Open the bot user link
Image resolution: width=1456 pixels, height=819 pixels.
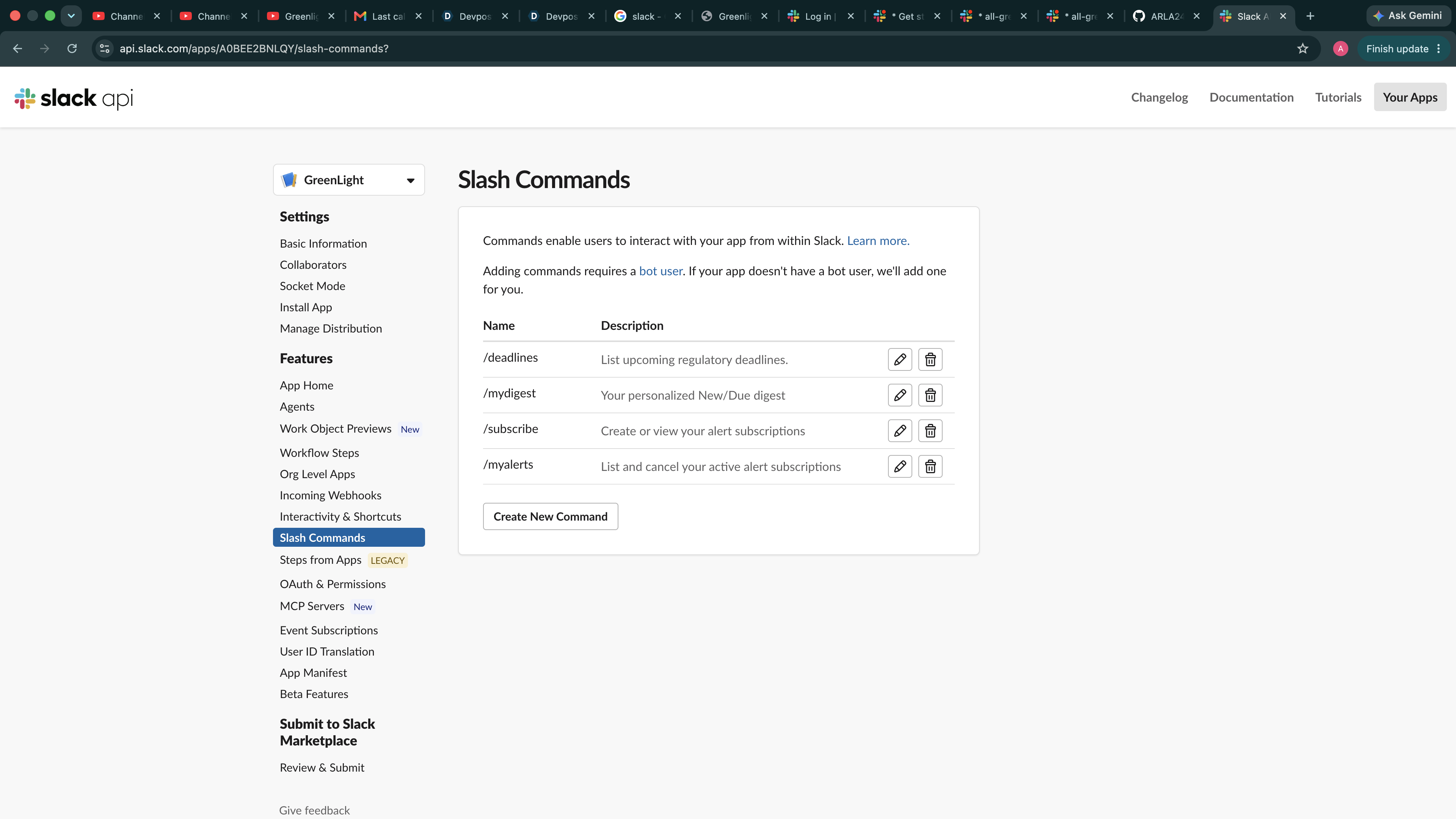pyautogui.click(x=661, y=271)
